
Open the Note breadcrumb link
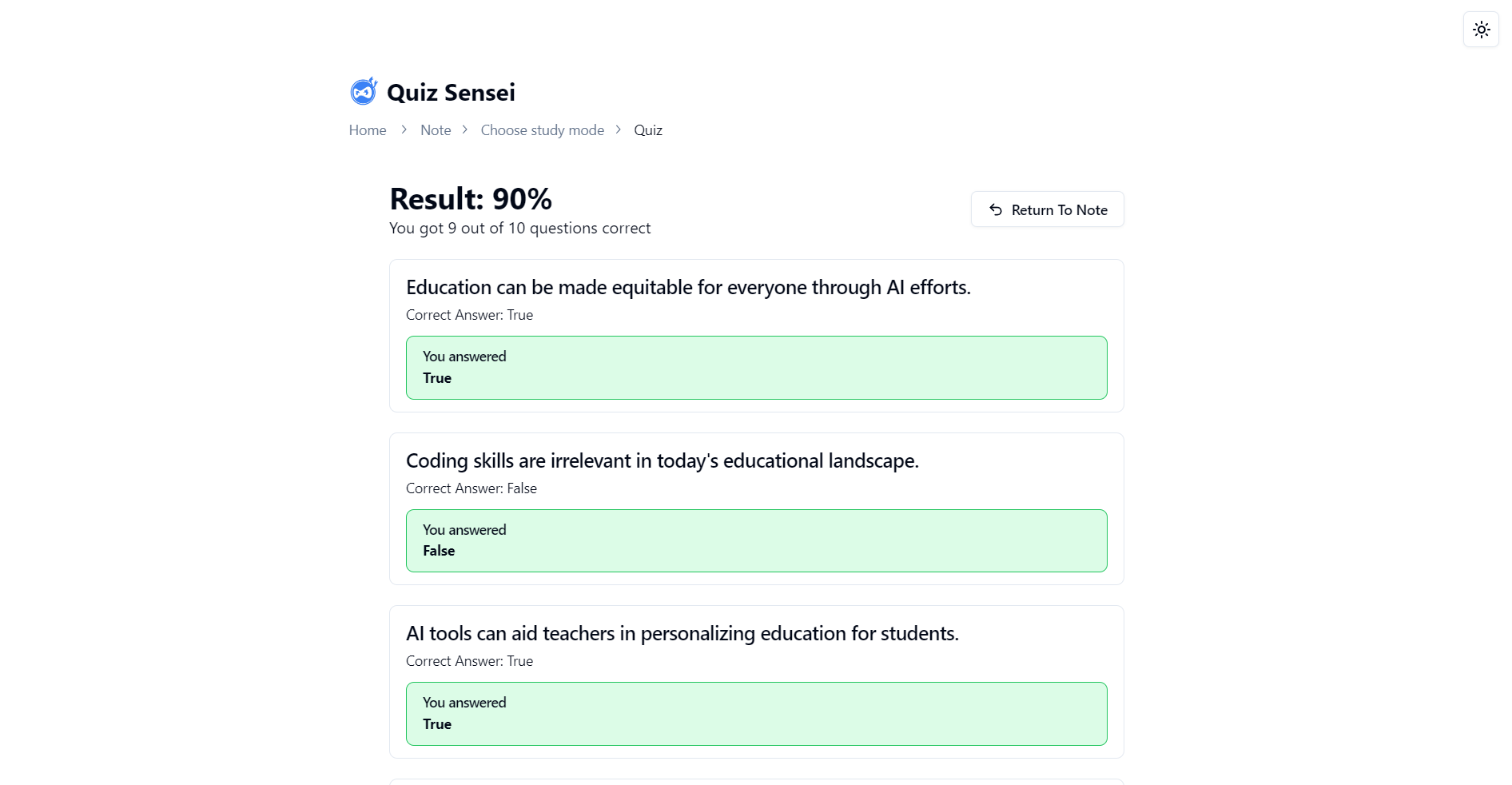pos(436,130)
